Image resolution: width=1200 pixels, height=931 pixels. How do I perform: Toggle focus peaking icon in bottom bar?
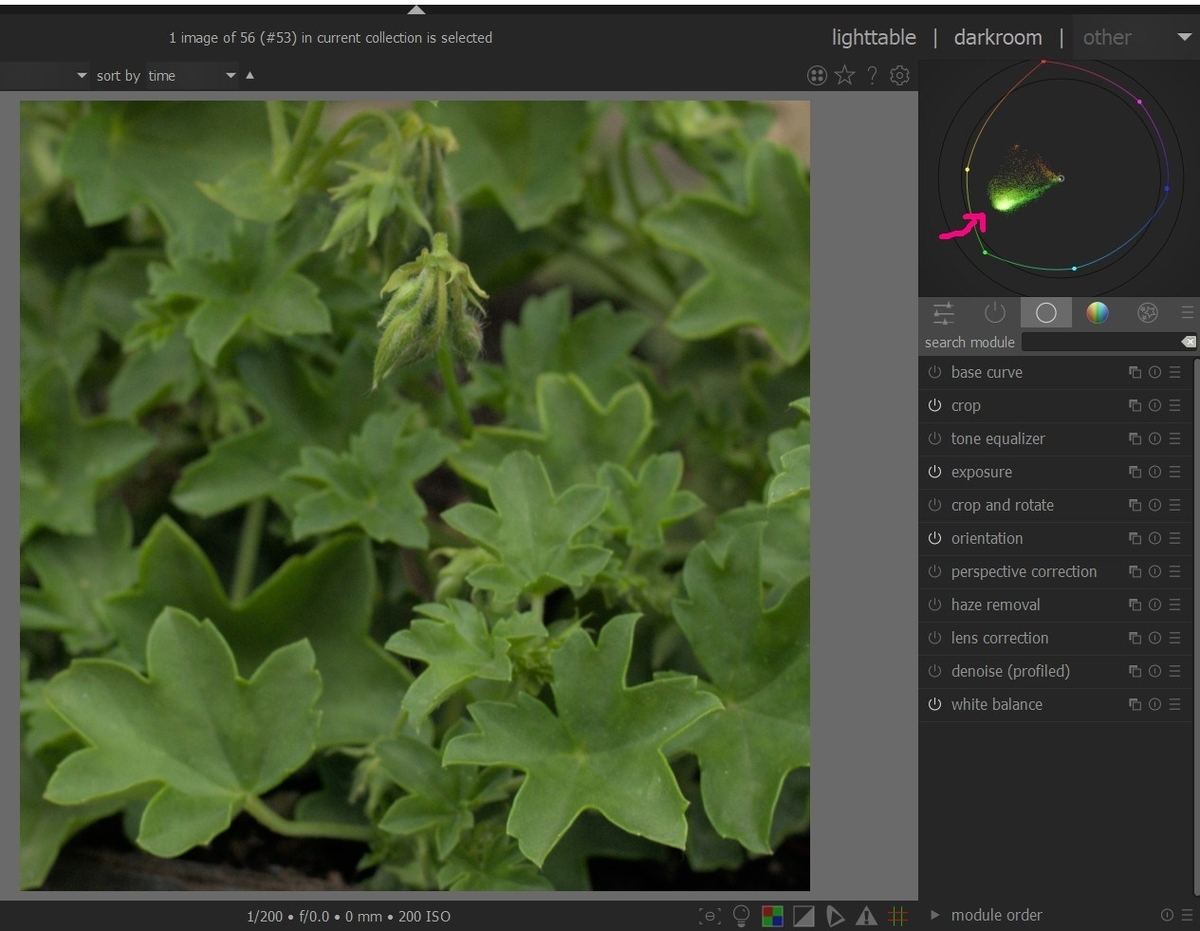[710, 915]
